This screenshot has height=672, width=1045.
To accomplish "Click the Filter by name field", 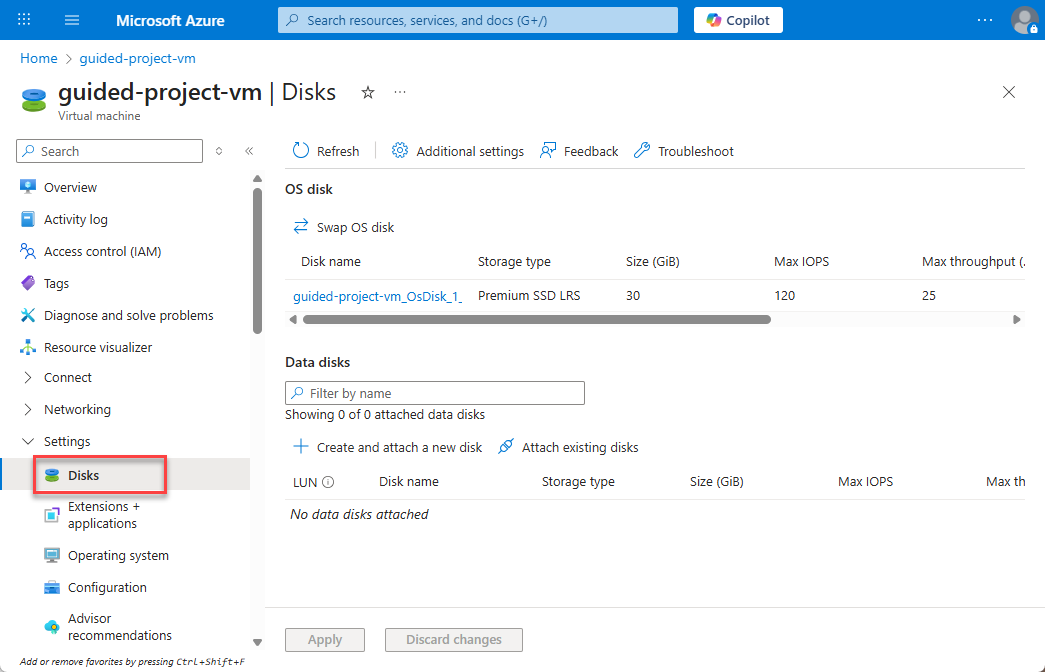I will pos(435,393).
